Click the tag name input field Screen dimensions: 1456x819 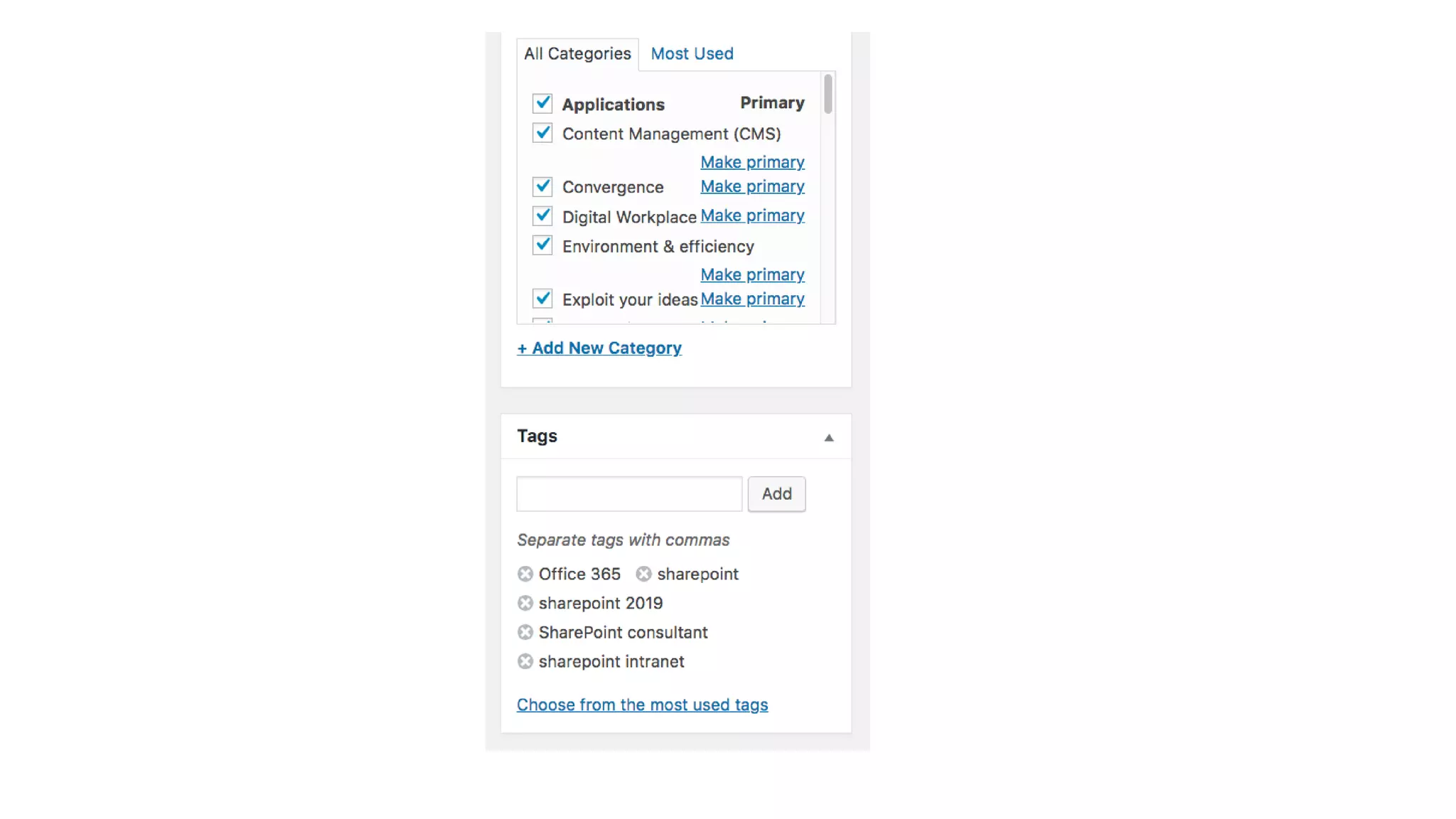(629, 494)
